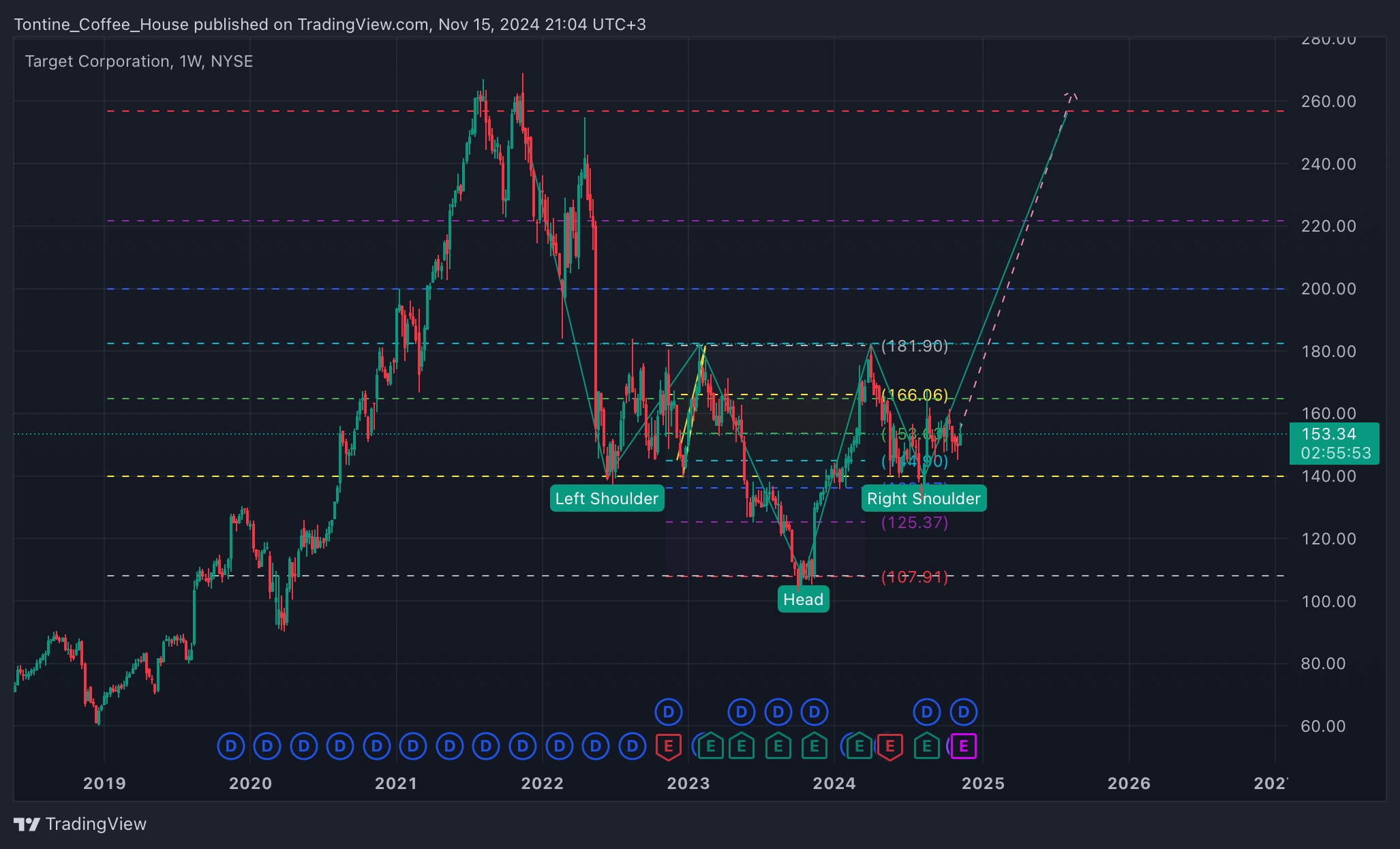
Task: Click the 2021 time axis label
Action: tap(396, 784)
